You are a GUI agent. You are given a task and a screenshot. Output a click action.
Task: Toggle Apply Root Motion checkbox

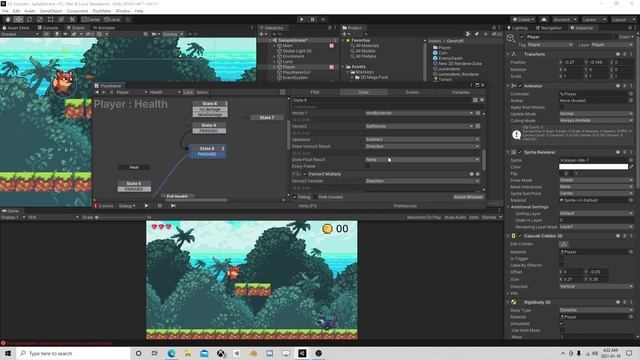(562, 107)
